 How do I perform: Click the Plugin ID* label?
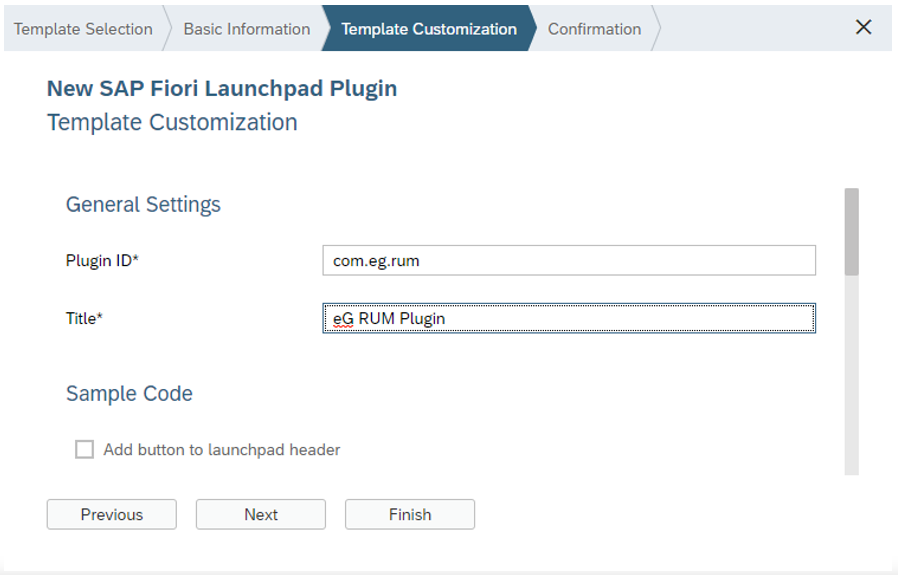102,261
